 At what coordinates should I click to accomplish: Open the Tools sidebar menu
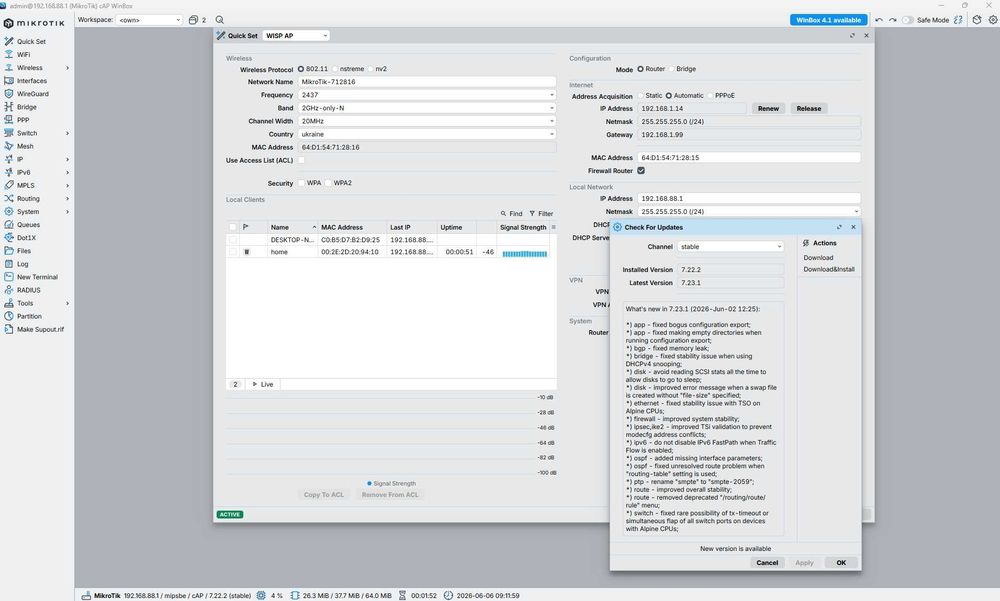click(36, 303)
